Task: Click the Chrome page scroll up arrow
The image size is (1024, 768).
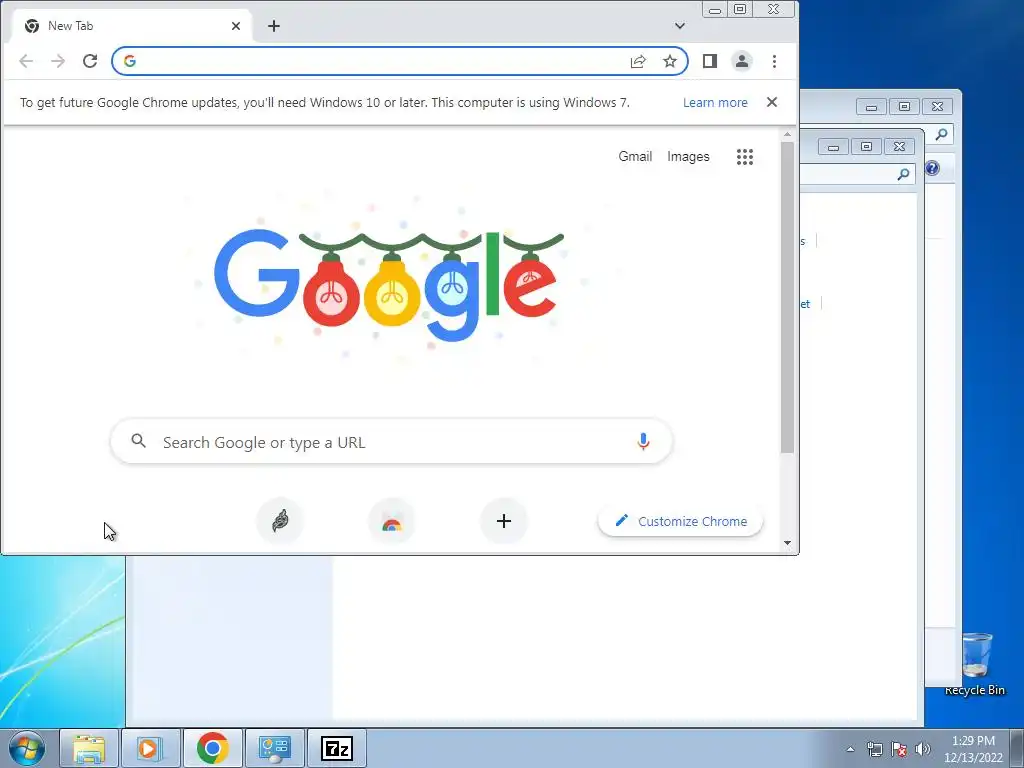Action: [788, 134]
